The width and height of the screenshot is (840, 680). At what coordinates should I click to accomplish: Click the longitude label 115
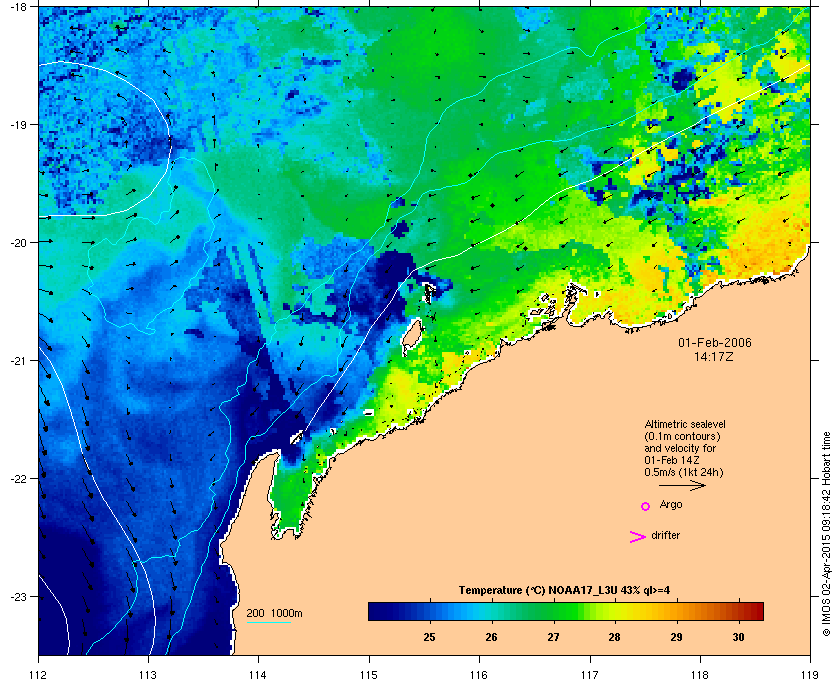[x=369, y=675]
